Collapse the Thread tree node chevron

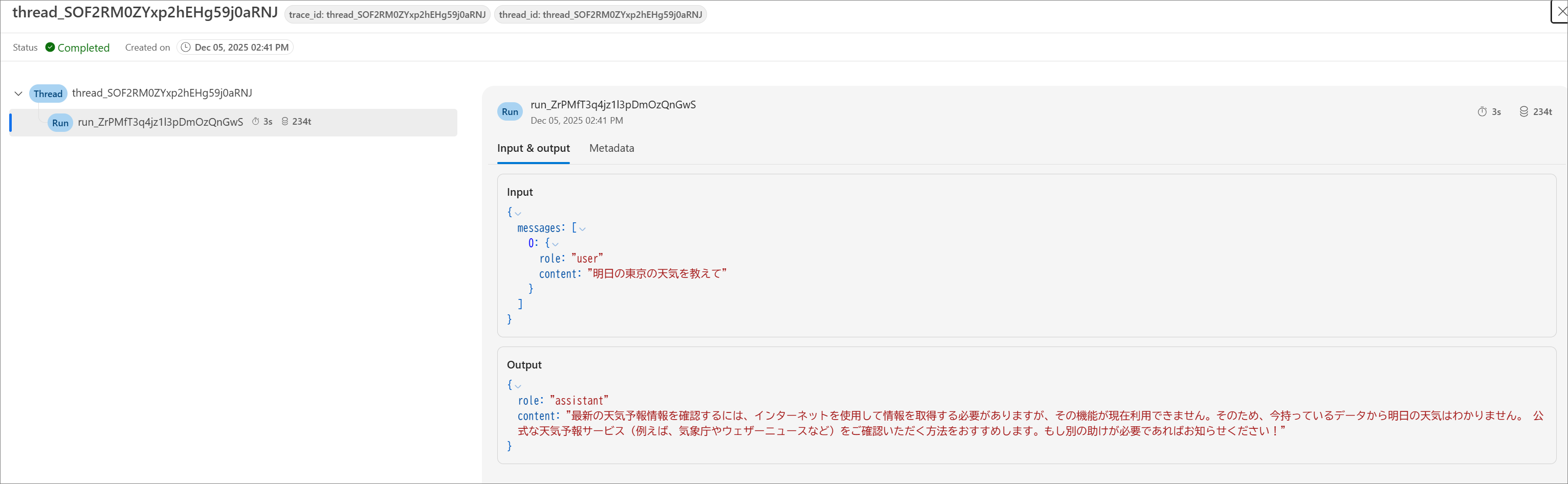[18, 94]
